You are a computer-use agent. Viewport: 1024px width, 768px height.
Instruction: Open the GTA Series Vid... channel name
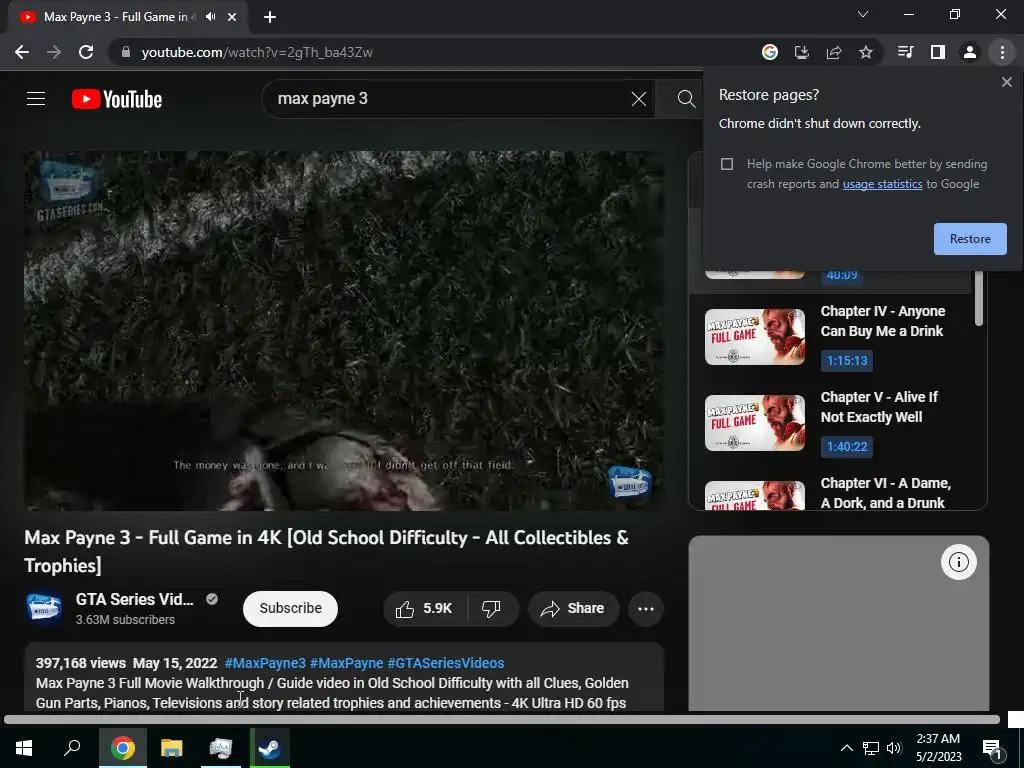coord(135,600)
